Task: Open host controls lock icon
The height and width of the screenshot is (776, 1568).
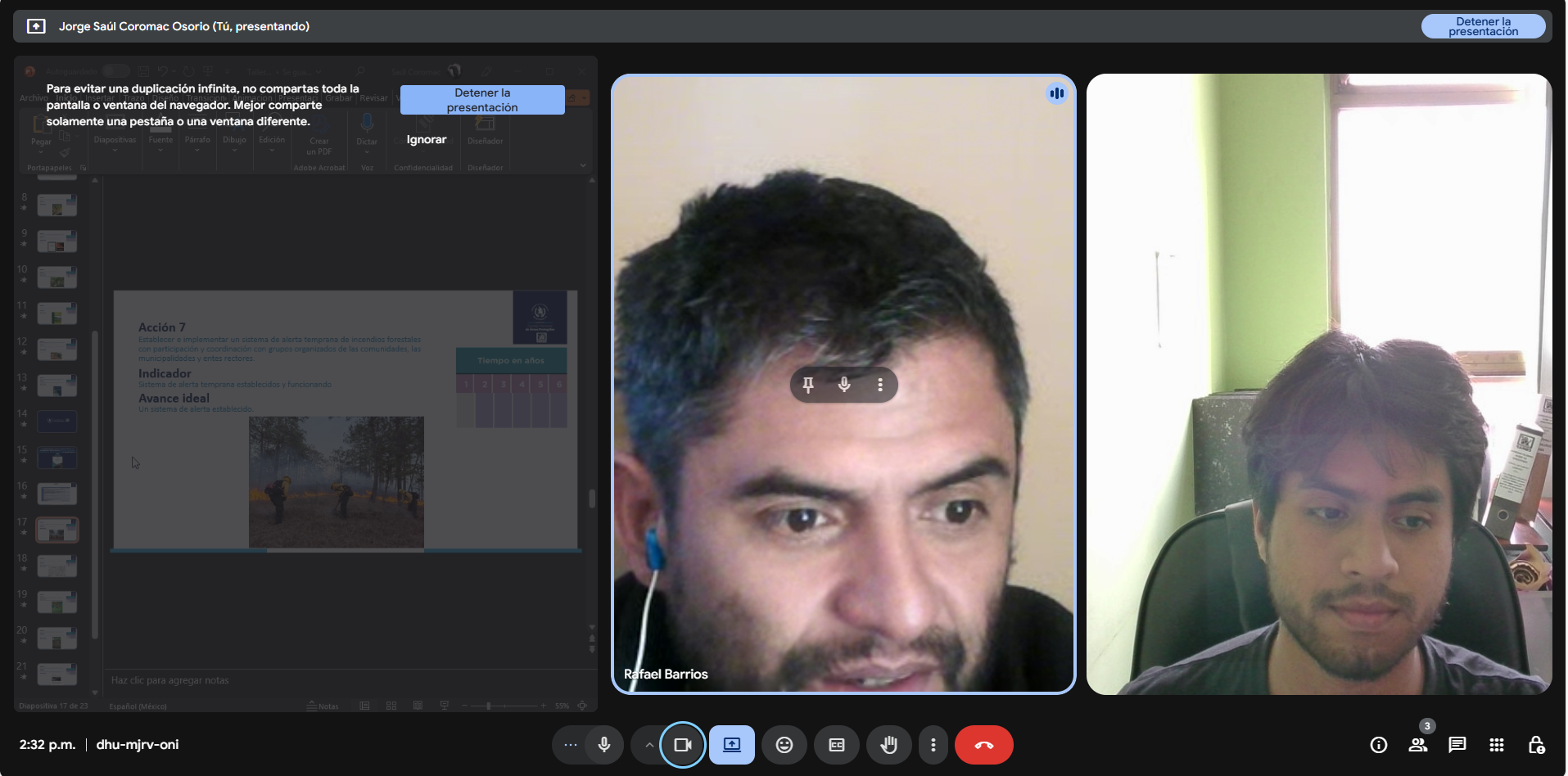Action: [1536, 745]
